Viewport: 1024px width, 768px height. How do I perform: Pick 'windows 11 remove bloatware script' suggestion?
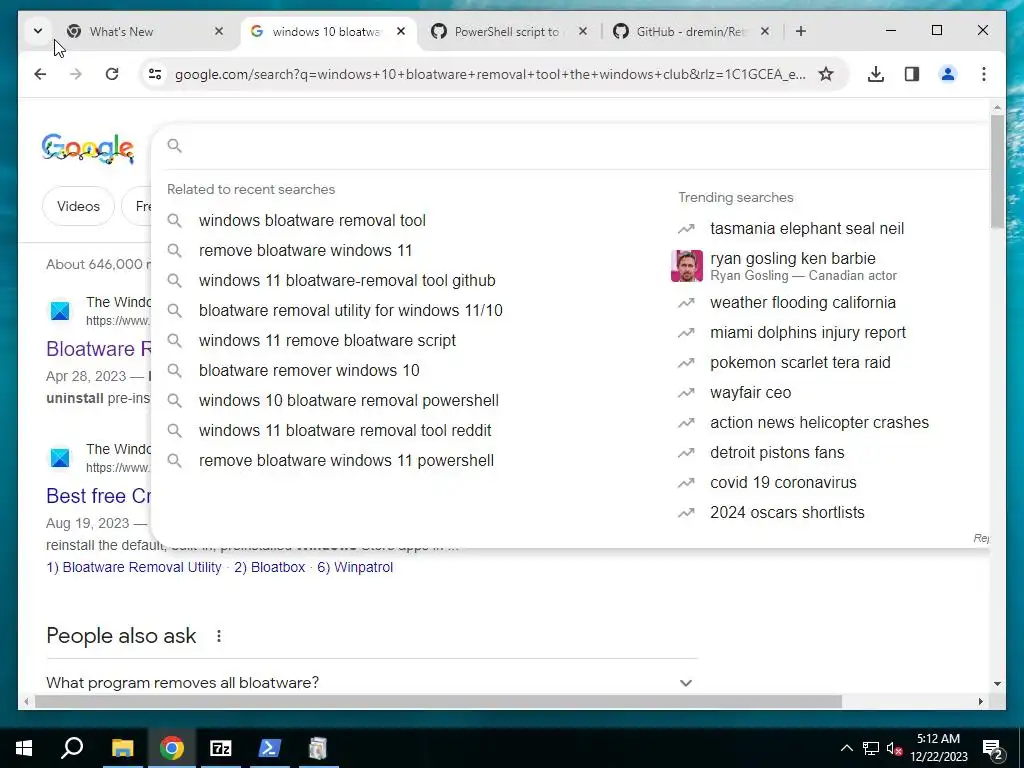327,341
